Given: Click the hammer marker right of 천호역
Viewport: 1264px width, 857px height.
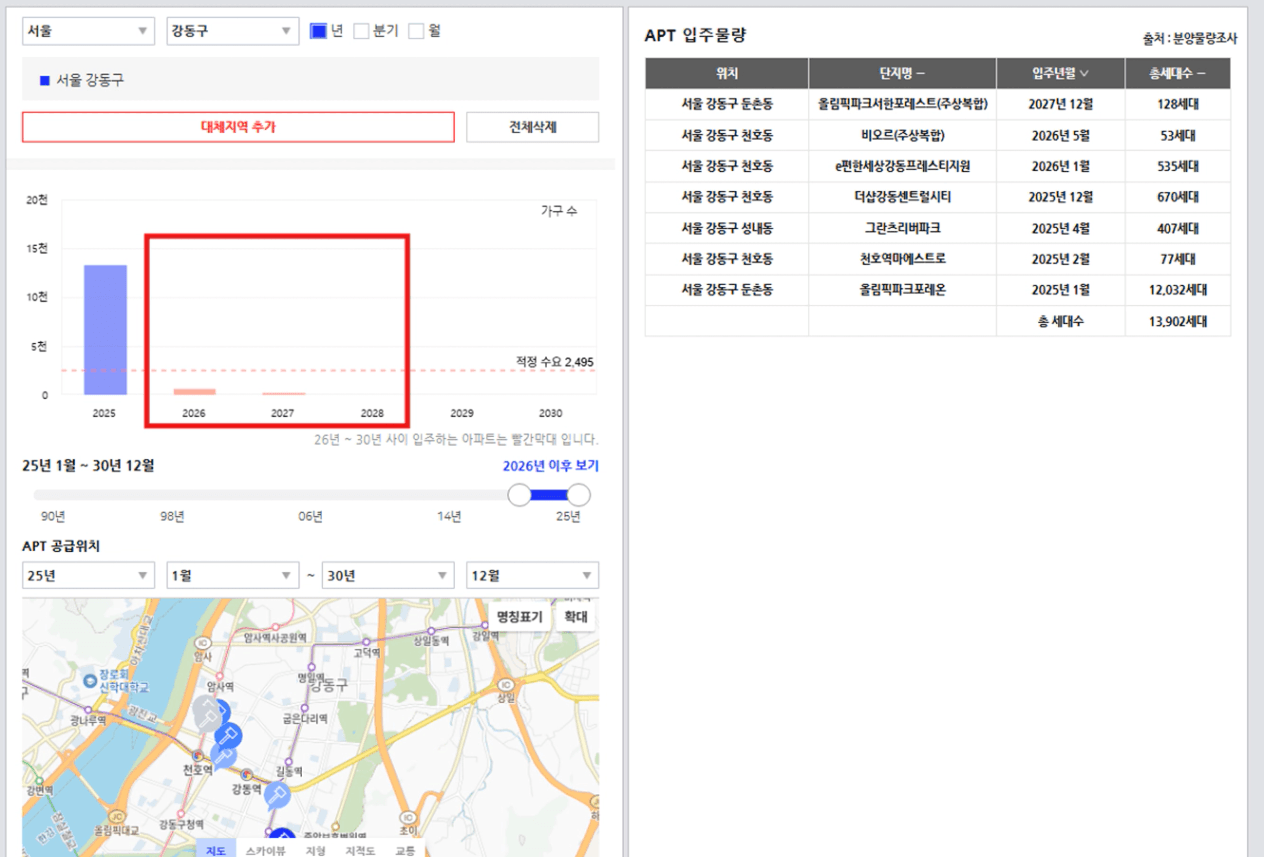Looking at the screenshot, I should point(224,755).
